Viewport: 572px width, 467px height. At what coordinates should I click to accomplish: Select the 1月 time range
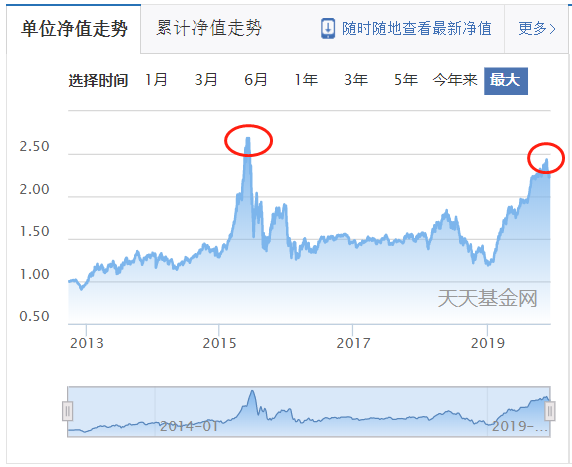156,80
